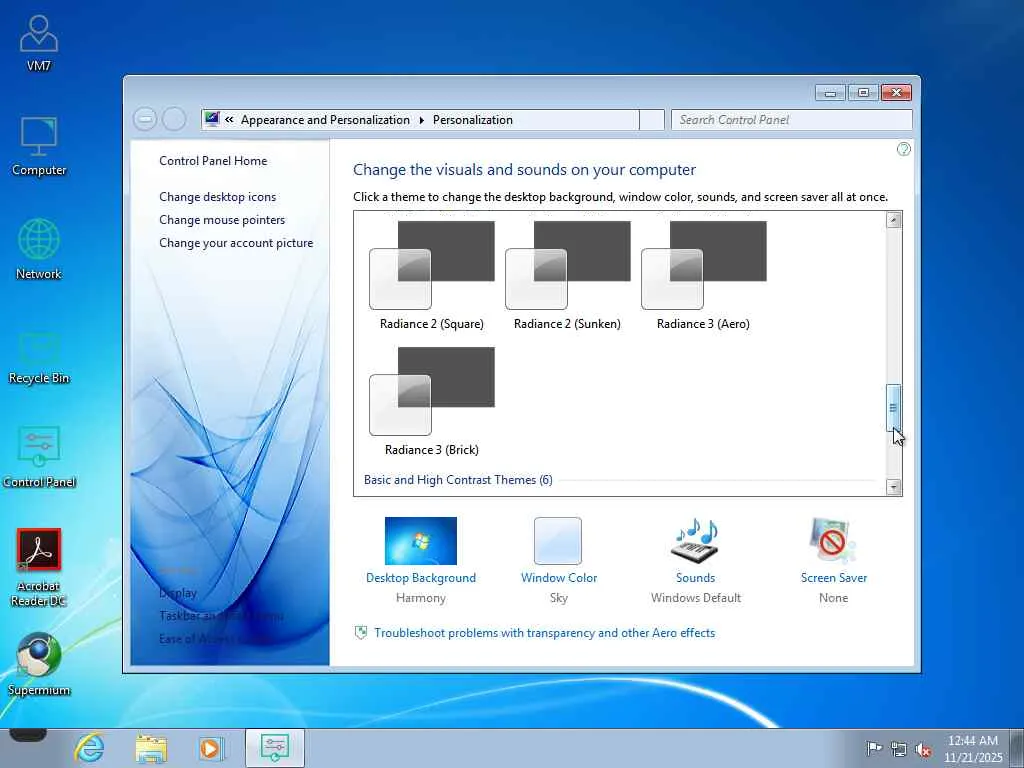Open the Display link in sidebar

click(x=178, y=593)
